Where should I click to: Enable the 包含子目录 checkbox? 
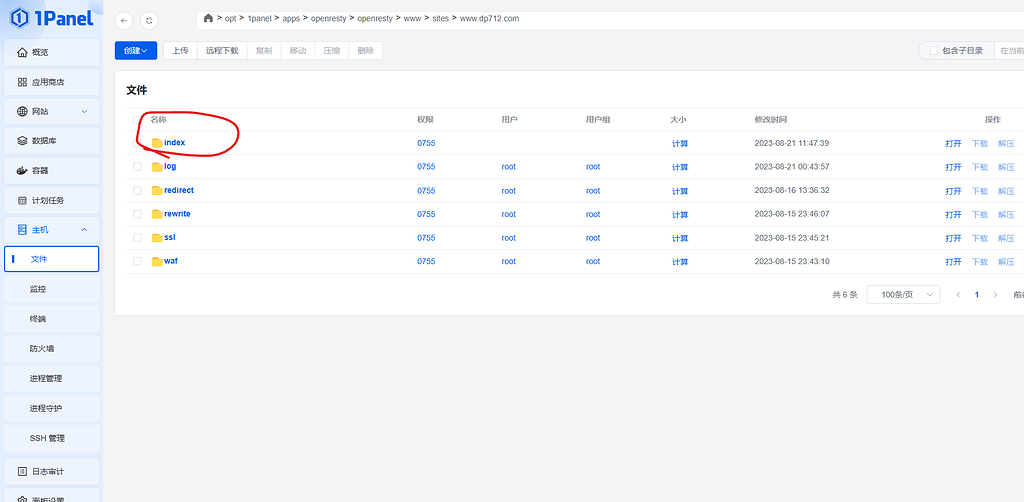[x=934, y=50]
